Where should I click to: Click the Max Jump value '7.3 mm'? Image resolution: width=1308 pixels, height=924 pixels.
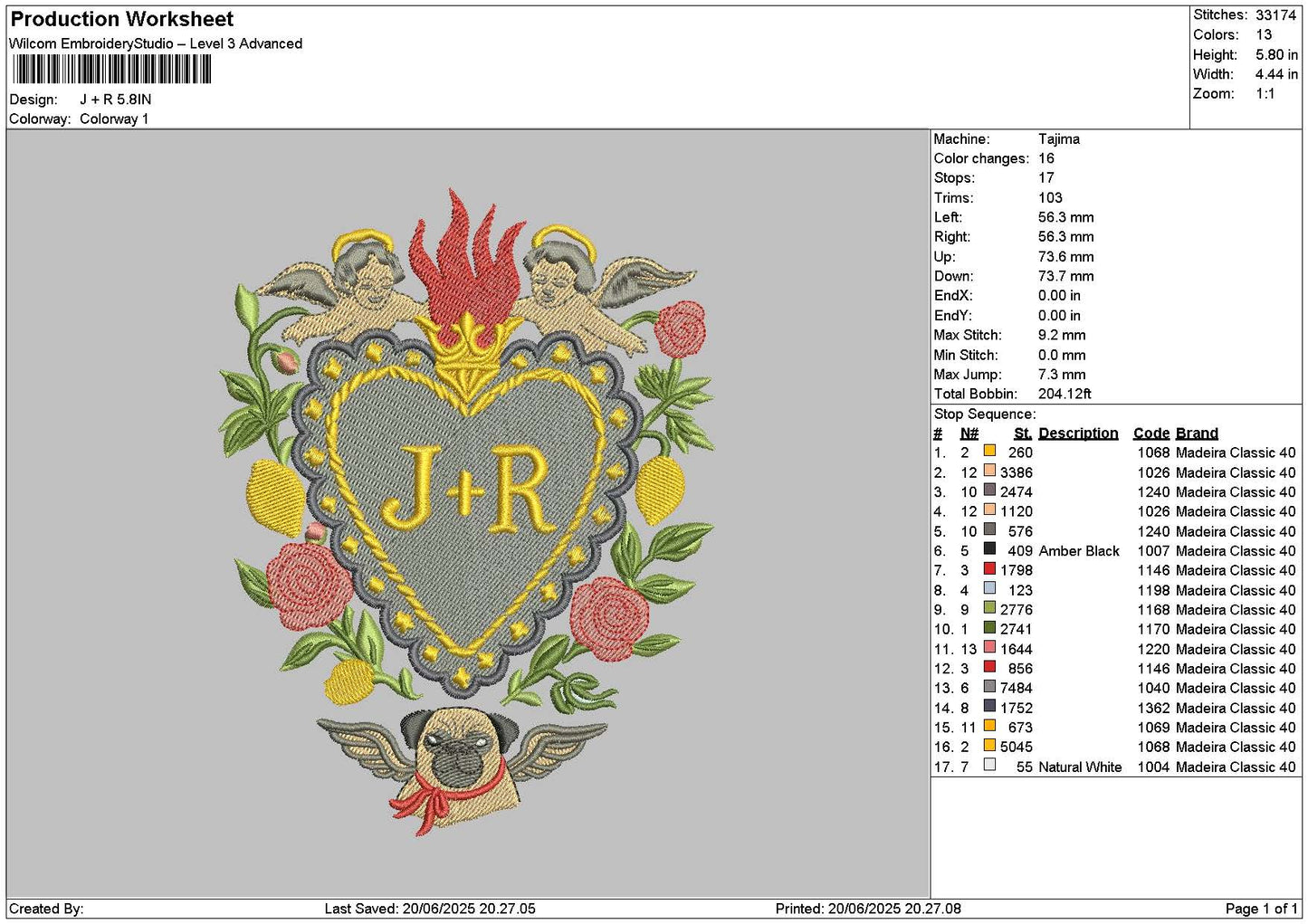(x=1062, y=374)
